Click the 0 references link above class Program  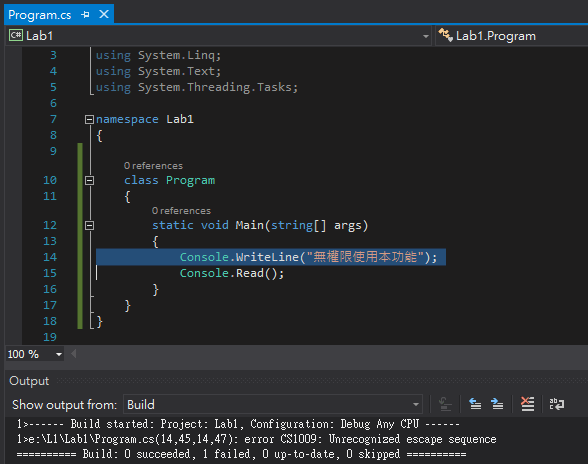point(153,166)
